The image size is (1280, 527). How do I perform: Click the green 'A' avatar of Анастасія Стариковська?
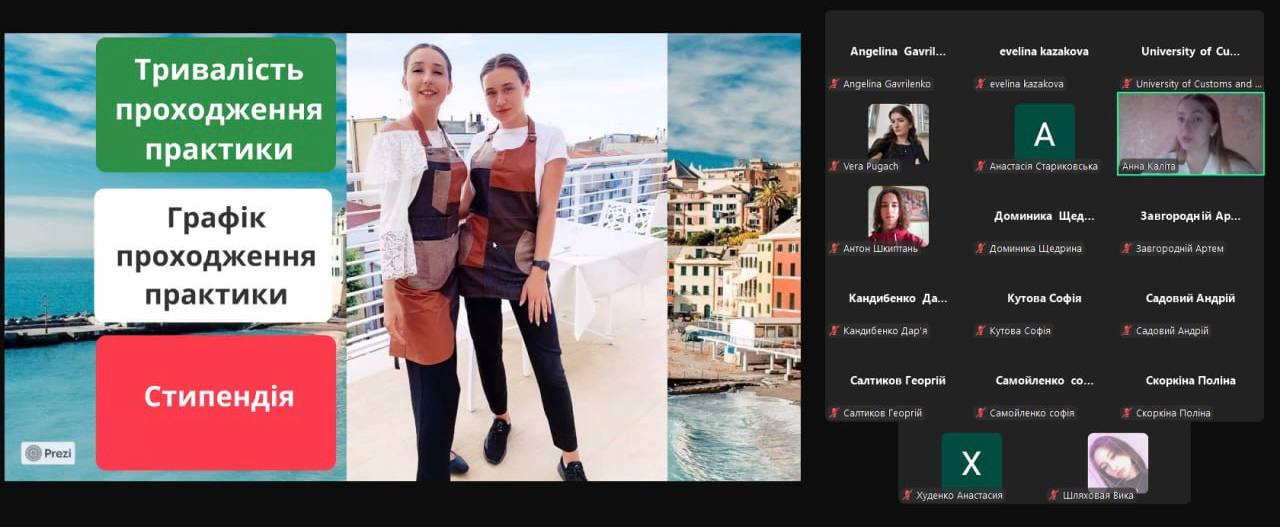click(x=1044, y=134)
